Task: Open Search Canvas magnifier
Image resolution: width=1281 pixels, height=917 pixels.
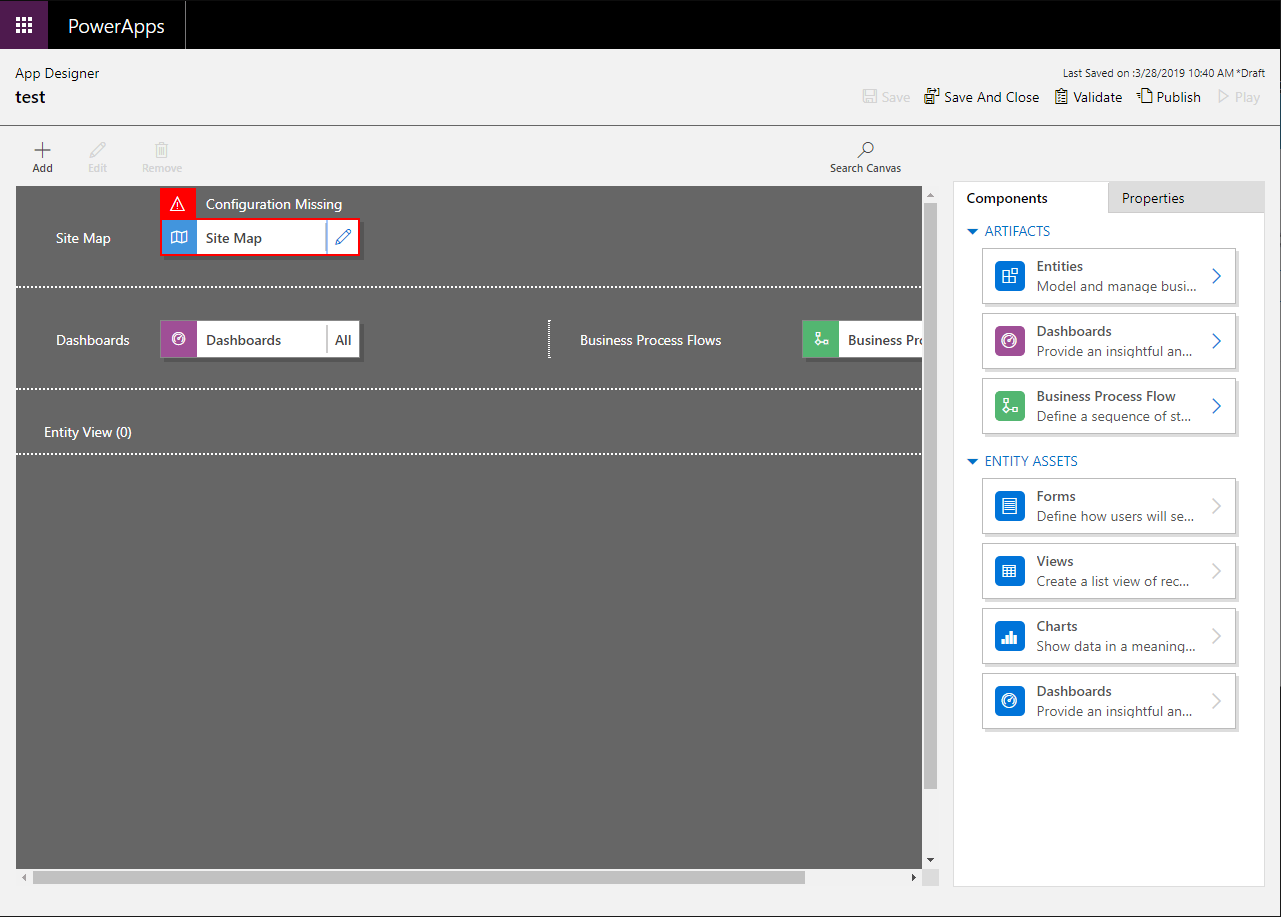Action: (866, 149)
